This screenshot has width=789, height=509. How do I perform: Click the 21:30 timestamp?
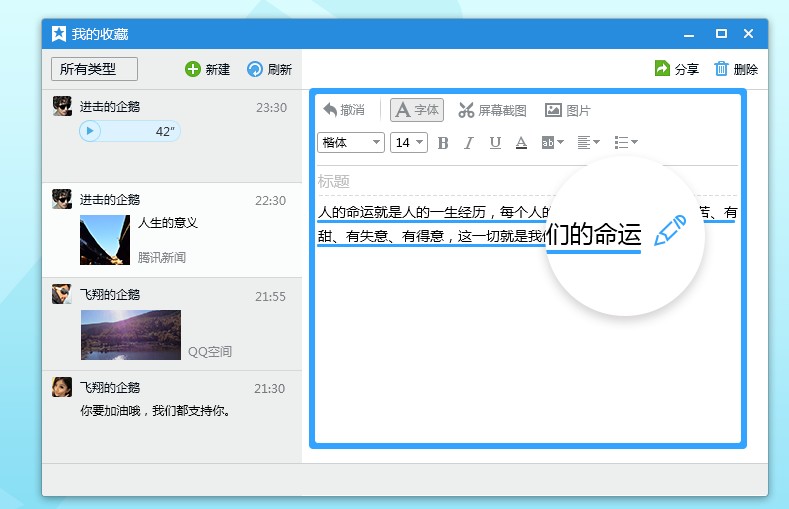point(269,389)
